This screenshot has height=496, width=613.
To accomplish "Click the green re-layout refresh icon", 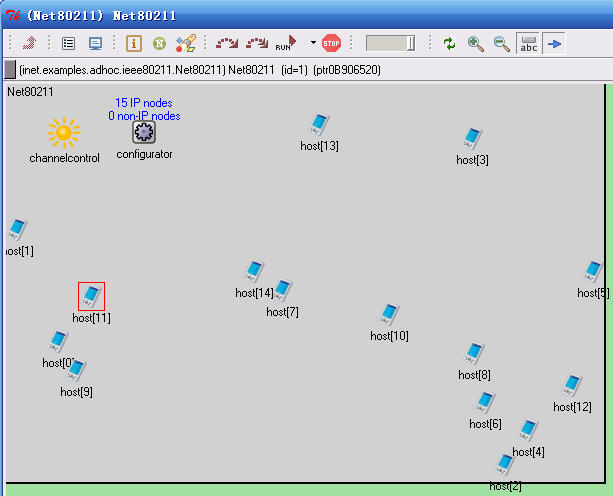I will pyautogui.click(x=450, y=43).
